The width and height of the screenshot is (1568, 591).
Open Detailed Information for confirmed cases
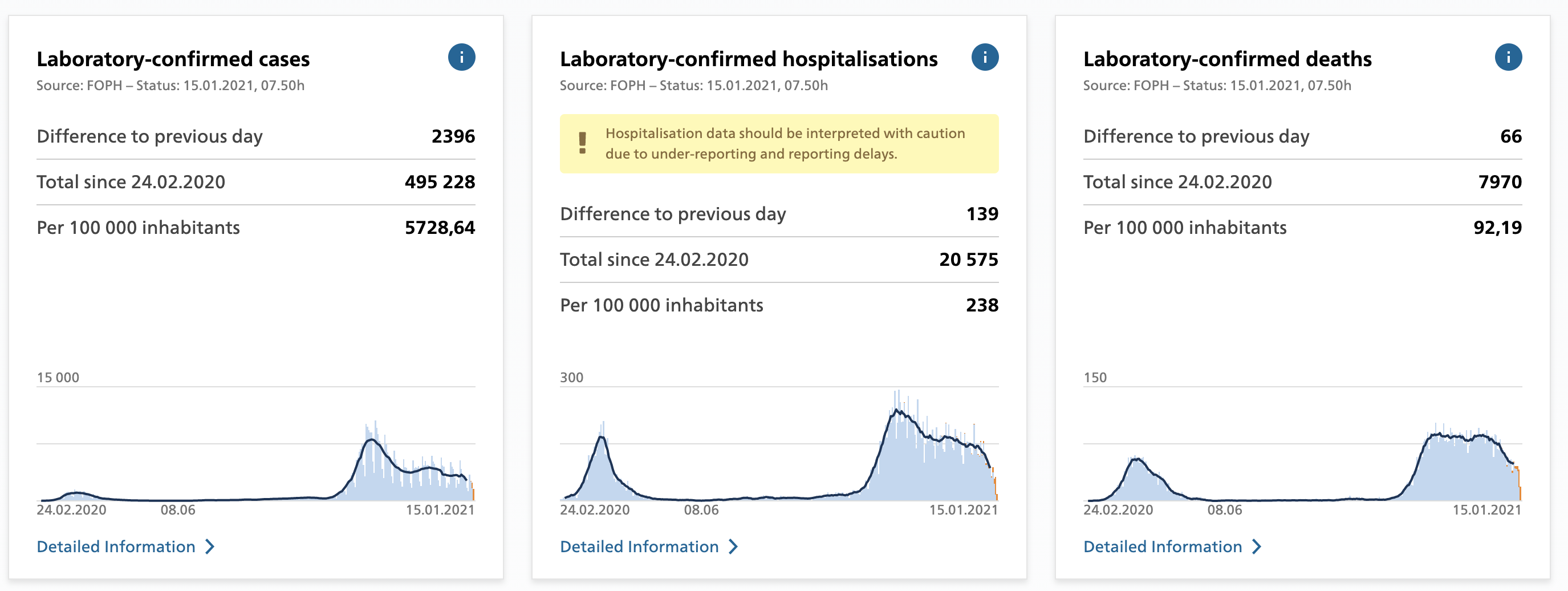click(116, 547)
